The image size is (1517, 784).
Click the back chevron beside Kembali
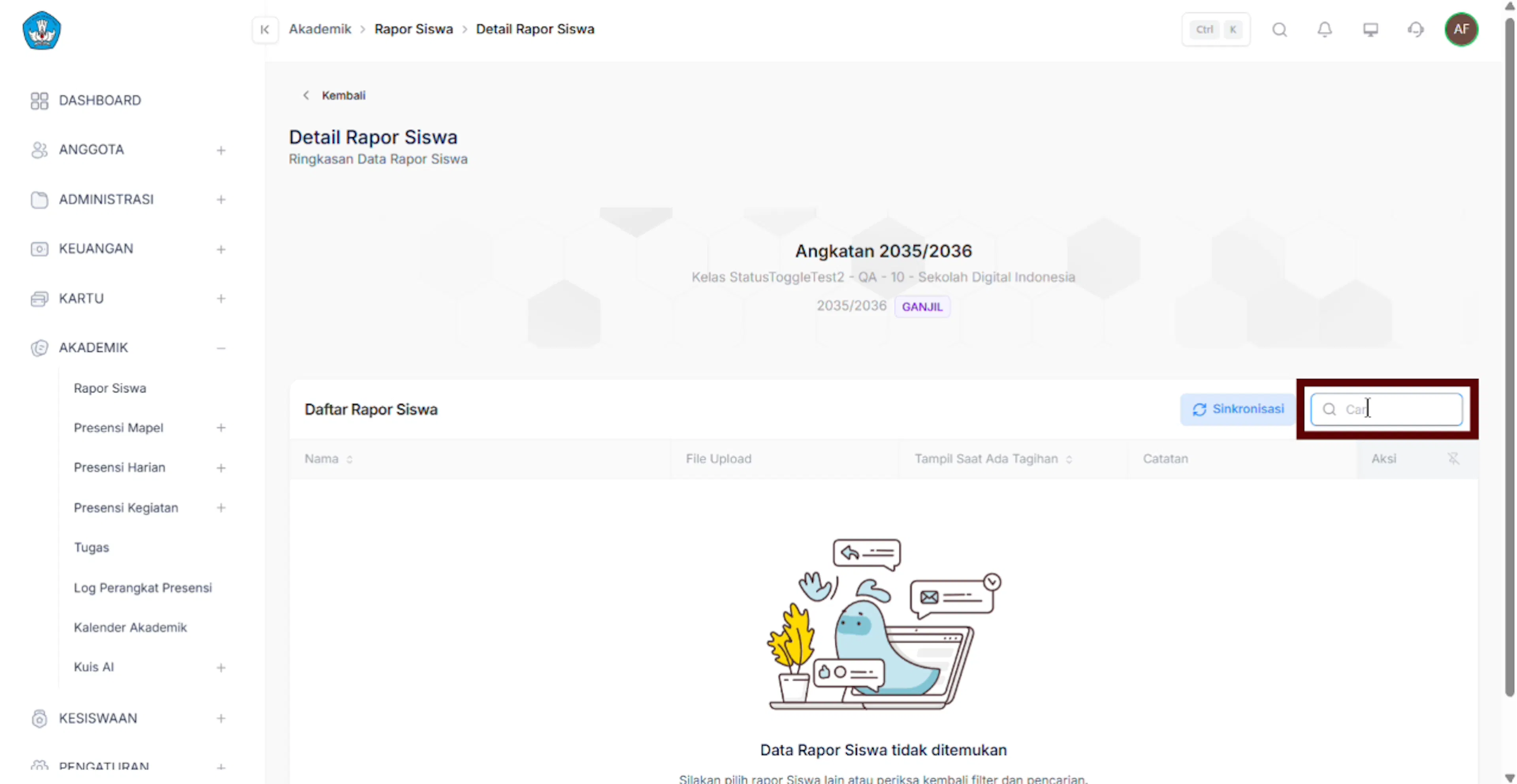(x=306, y=95)
